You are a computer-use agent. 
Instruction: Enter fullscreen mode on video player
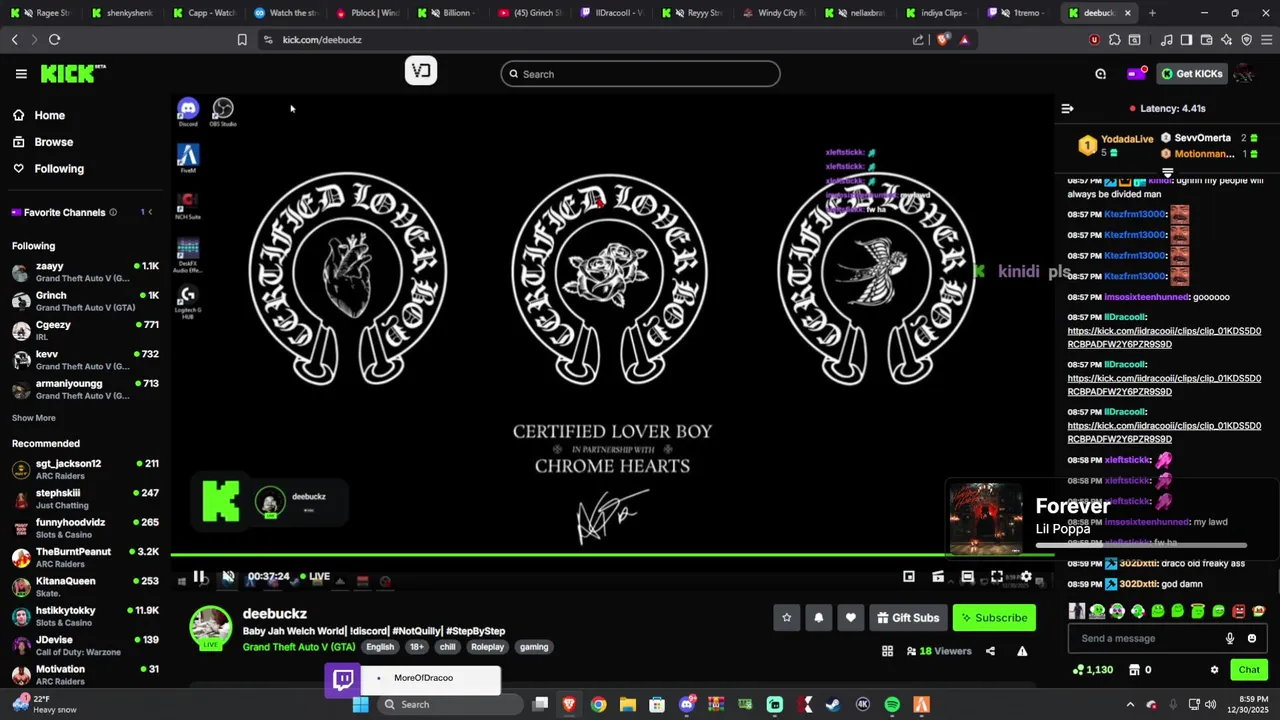997,577
